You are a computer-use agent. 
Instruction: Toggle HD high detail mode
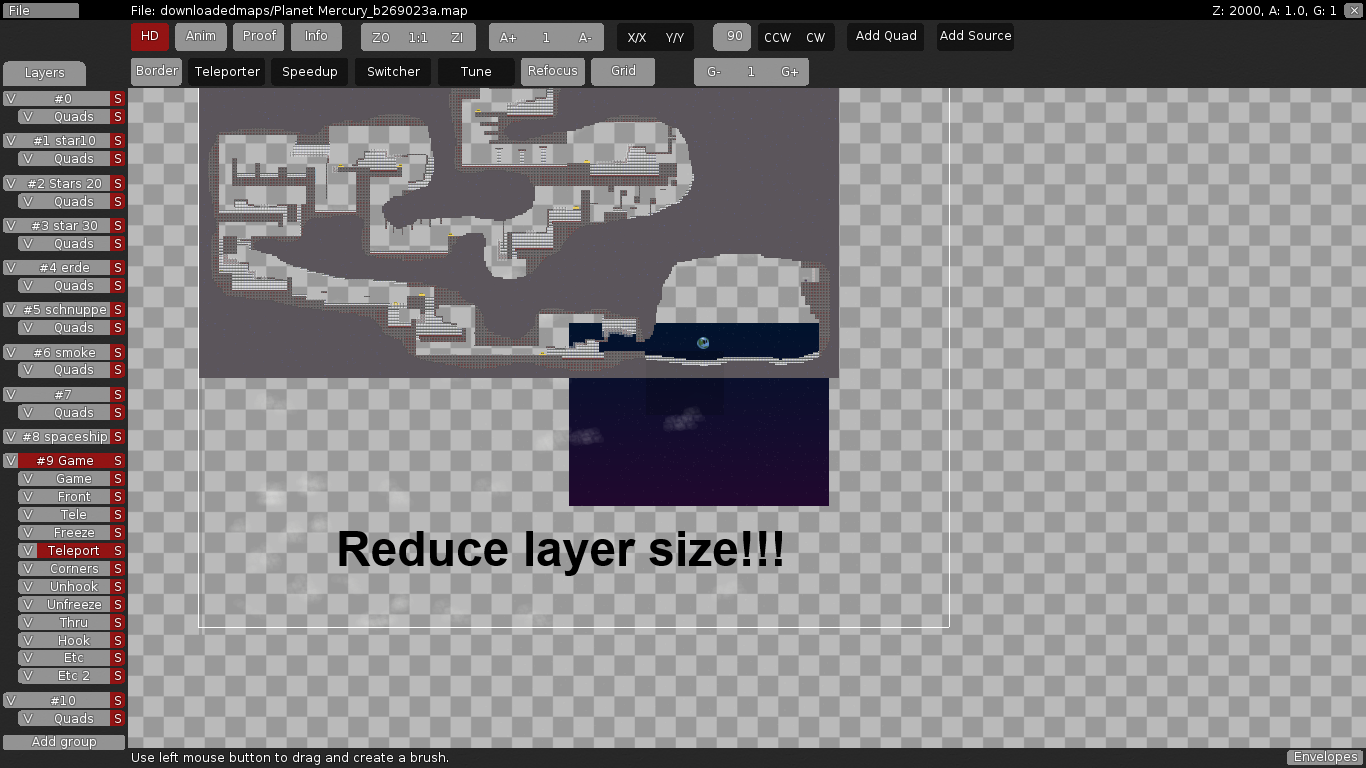[150, 37]
